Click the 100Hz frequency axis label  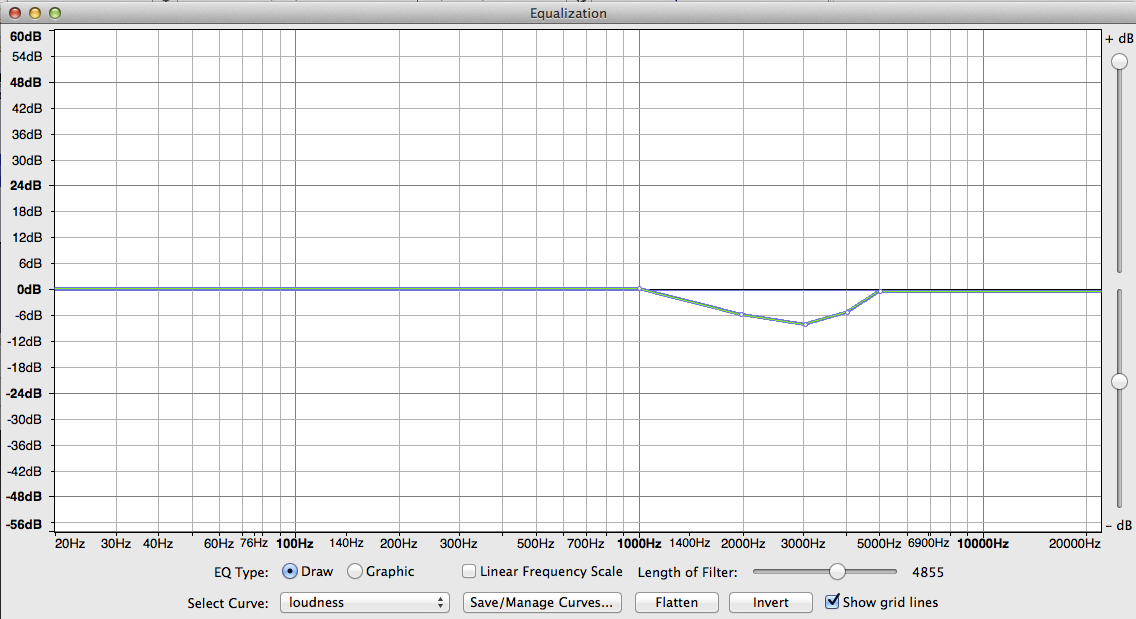click(295, 544)
